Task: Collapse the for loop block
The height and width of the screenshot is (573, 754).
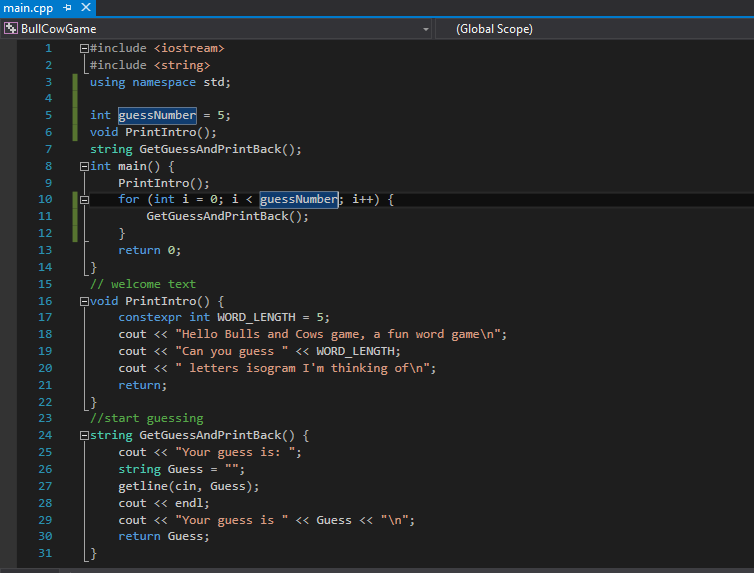Action: click(x=84, y=200)
